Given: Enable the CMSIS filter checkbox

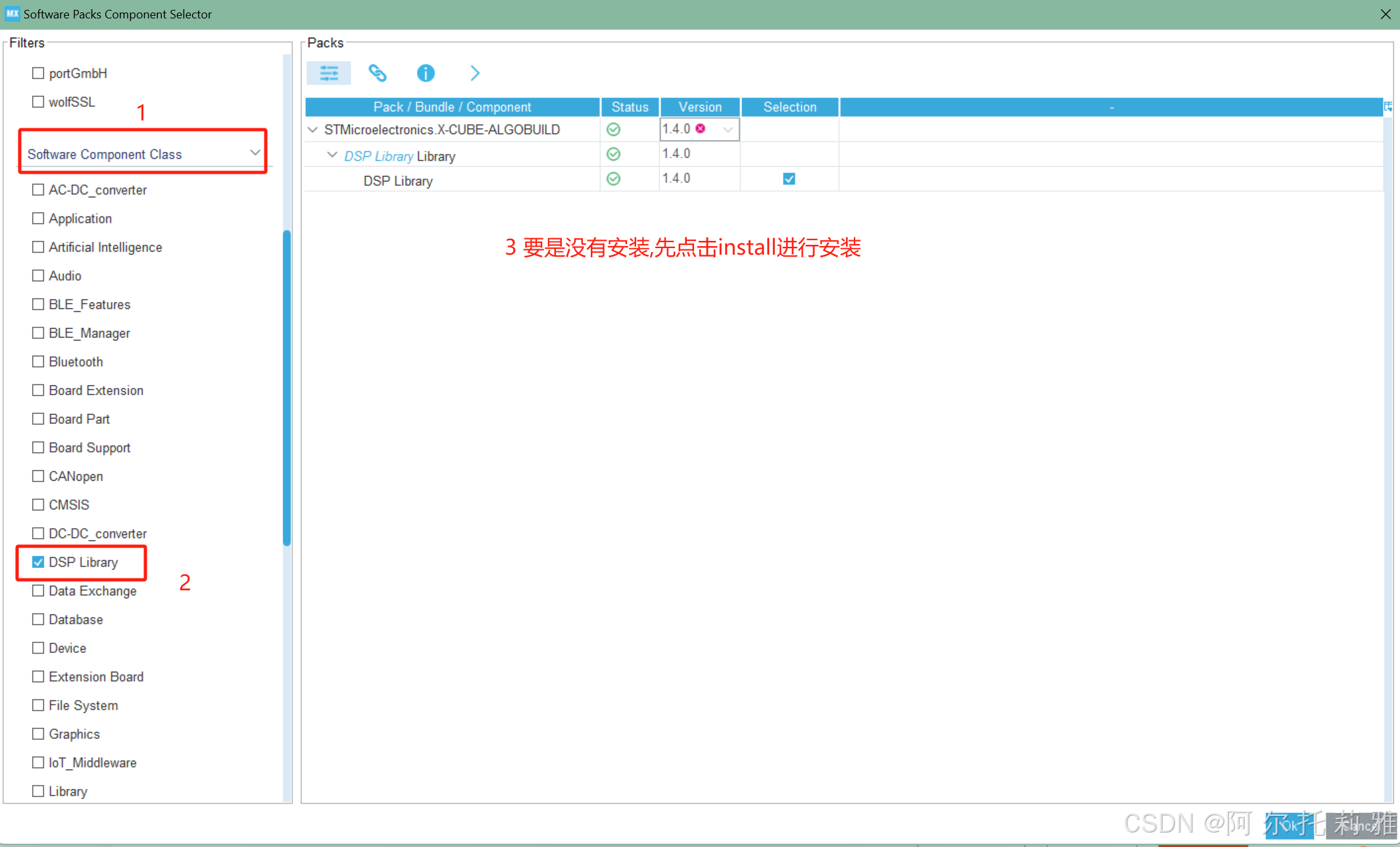Looking at the screenshot, I should point(38,505).
